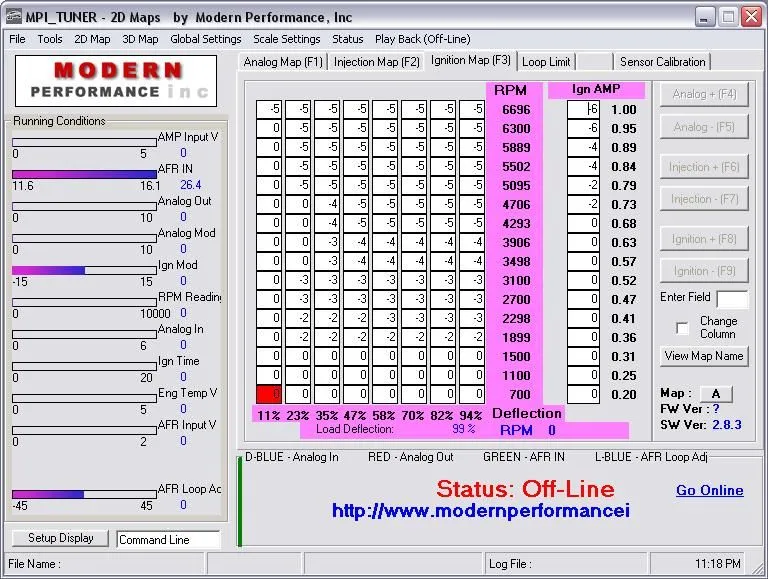Click the Command Line input field
The width and height of the screenshot is (768, 579).
coord(169,540)
